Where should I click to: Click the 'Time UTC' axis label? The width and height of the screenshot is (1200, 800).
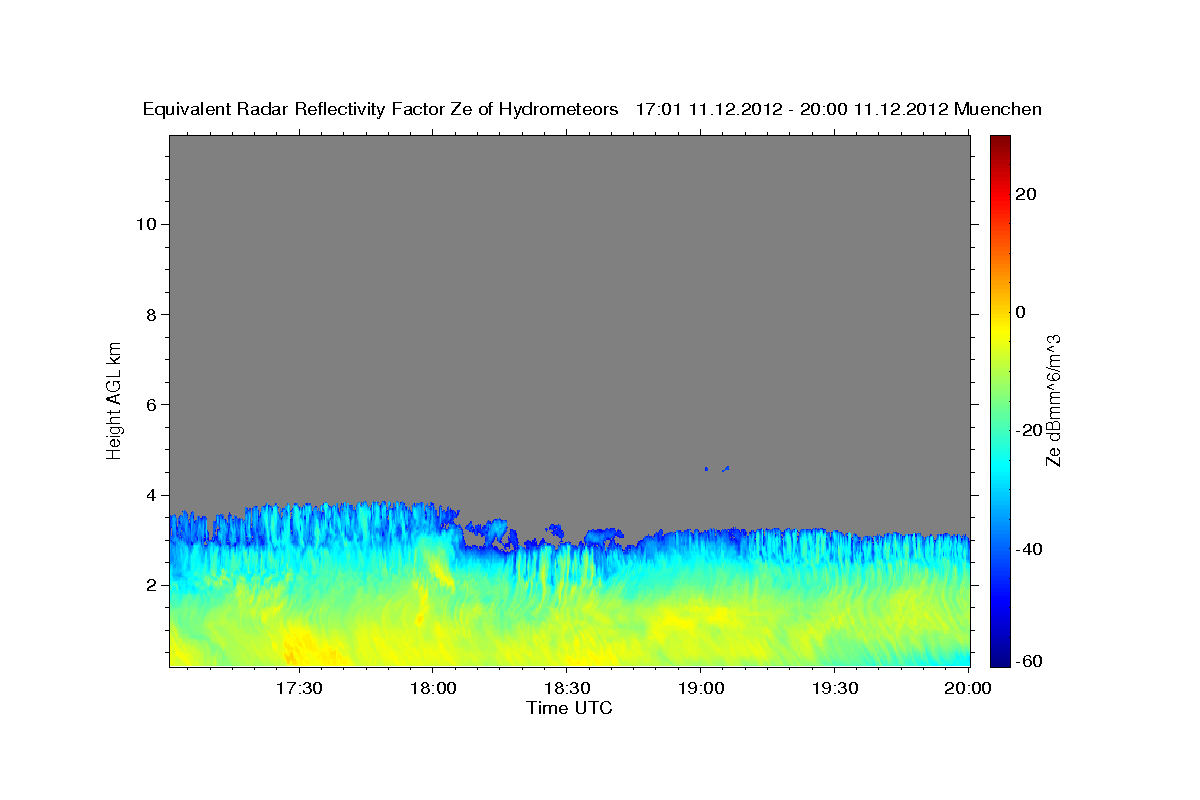569,708
